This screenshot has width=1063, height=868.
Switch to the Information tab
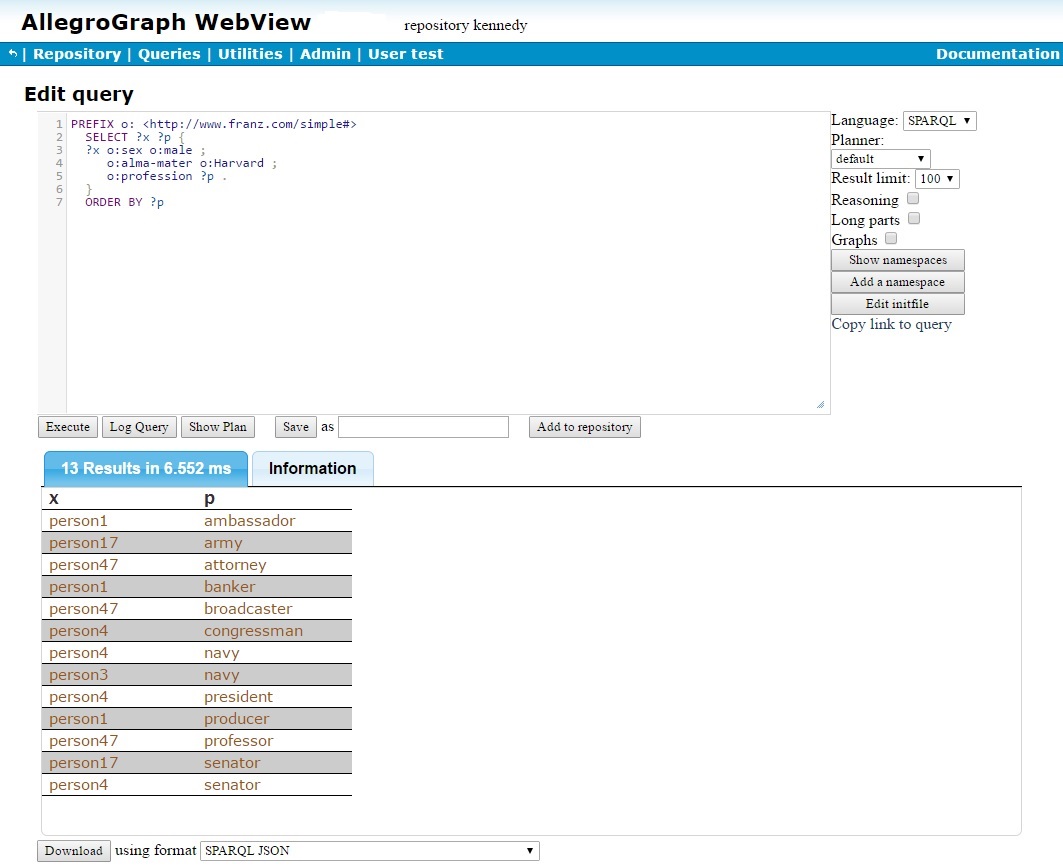click(312, 469)
